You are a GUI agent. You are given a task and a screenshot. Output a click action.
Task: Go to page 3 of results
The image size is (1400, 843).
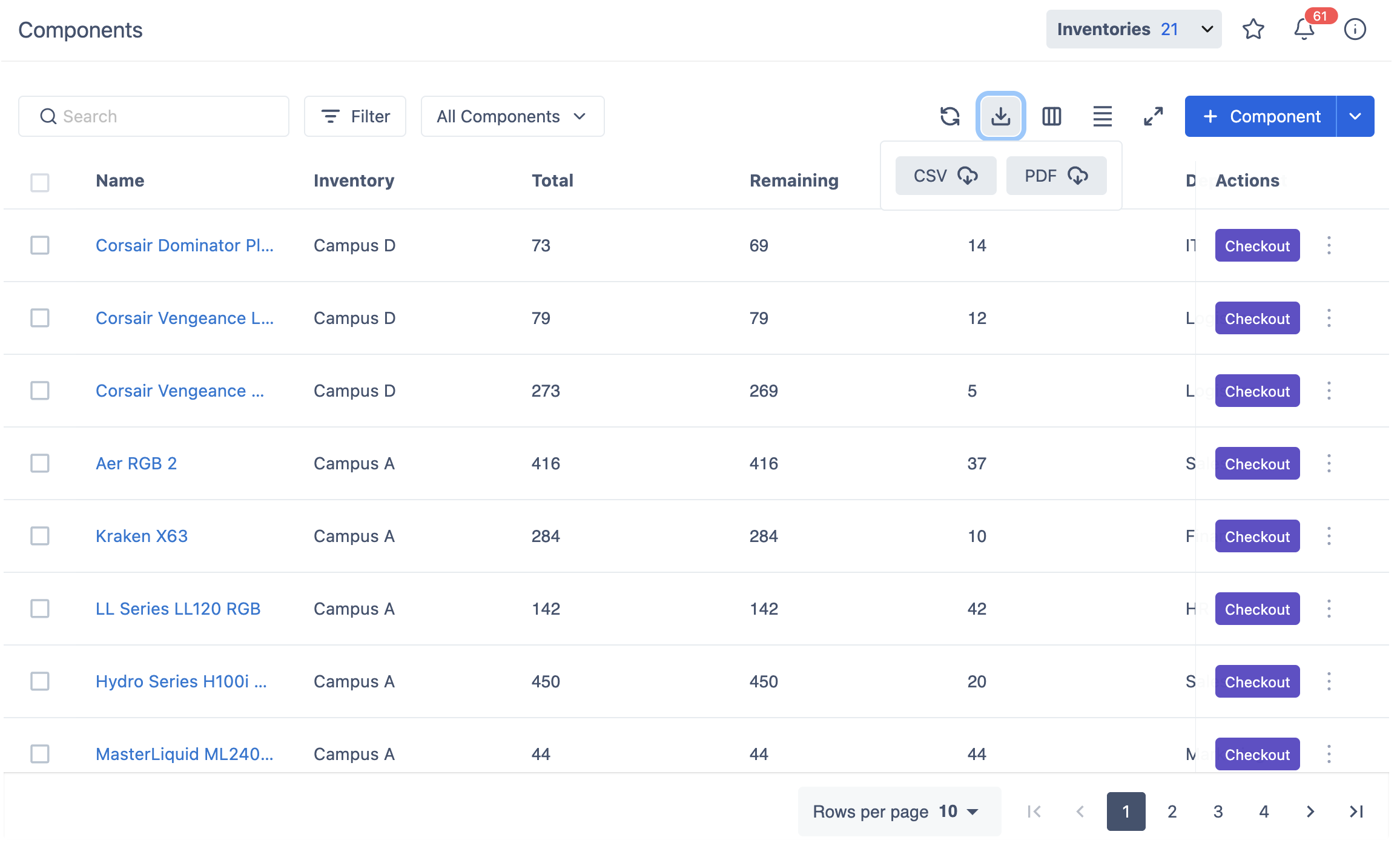pyautogui.click(x=1218, y=812)
